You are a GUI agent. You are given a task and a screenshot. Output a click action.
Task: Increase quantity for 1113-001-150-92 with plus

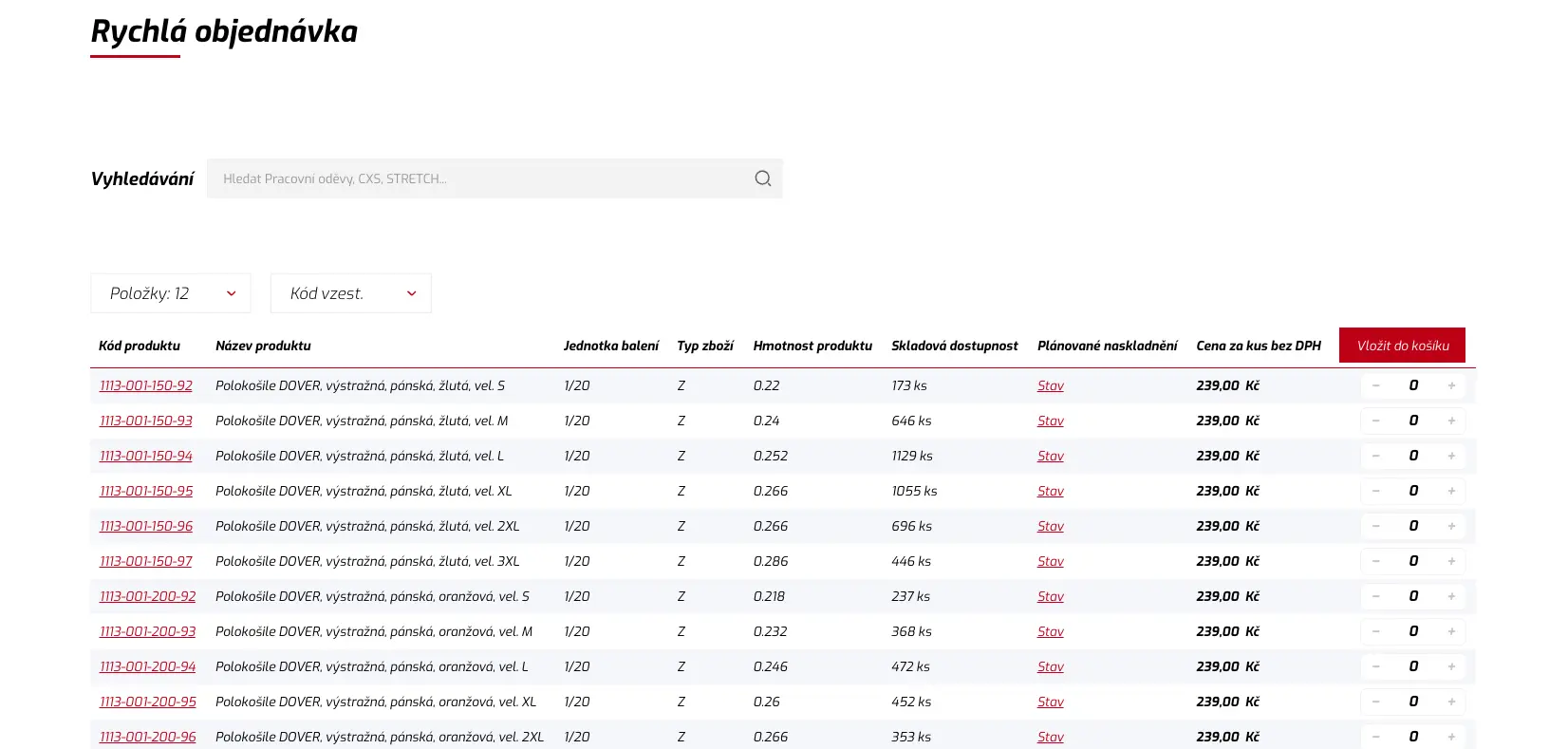pyautogui.click(x=1451, y=385)
